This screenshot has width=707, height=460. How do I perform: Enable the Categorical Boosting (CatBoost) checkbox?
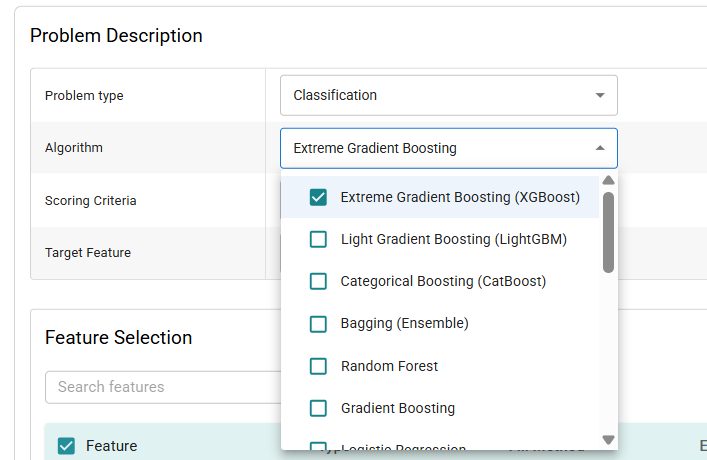pyautogui.click(x=318, y=281)
